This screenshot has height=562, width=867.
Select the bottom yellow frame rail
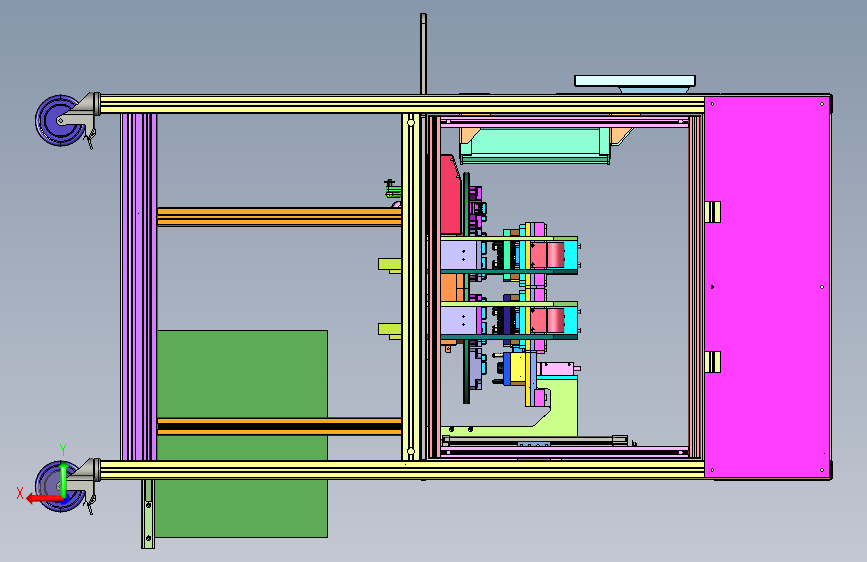(402, 470)
